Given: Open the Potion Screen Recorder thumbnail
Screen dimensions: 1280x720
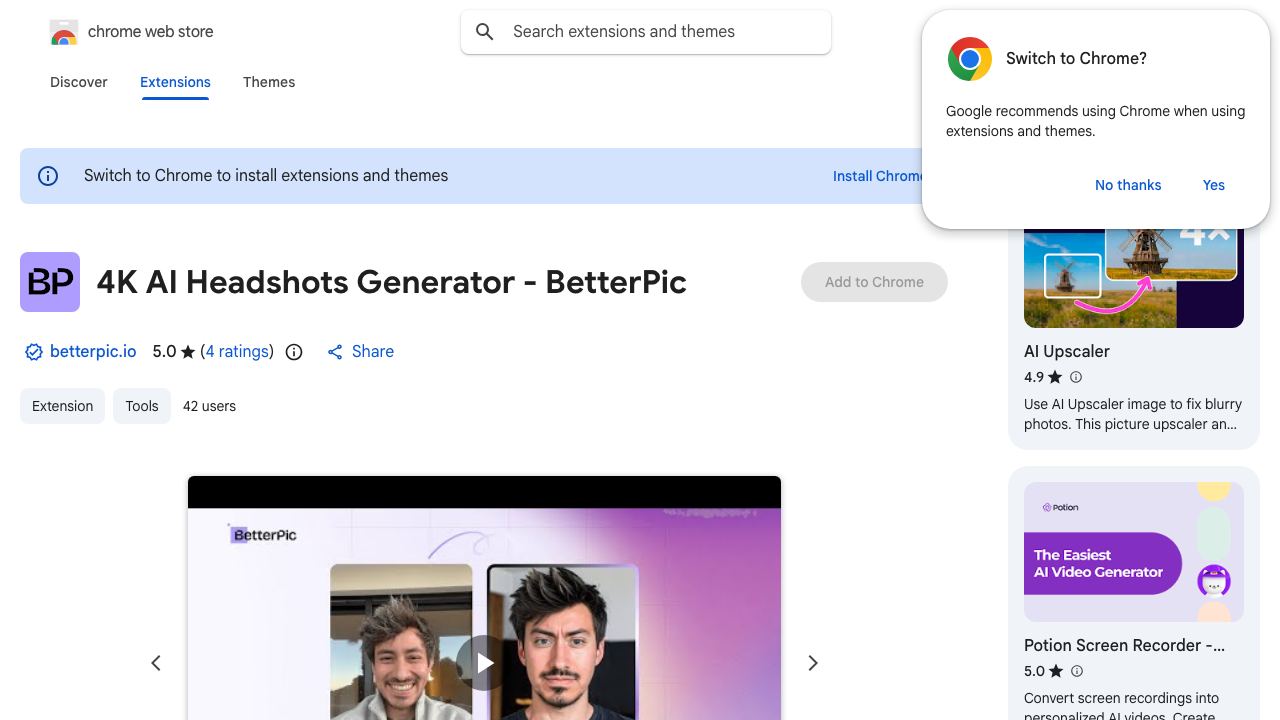Looking at the screenshot, I should [x=1134, y=552].
